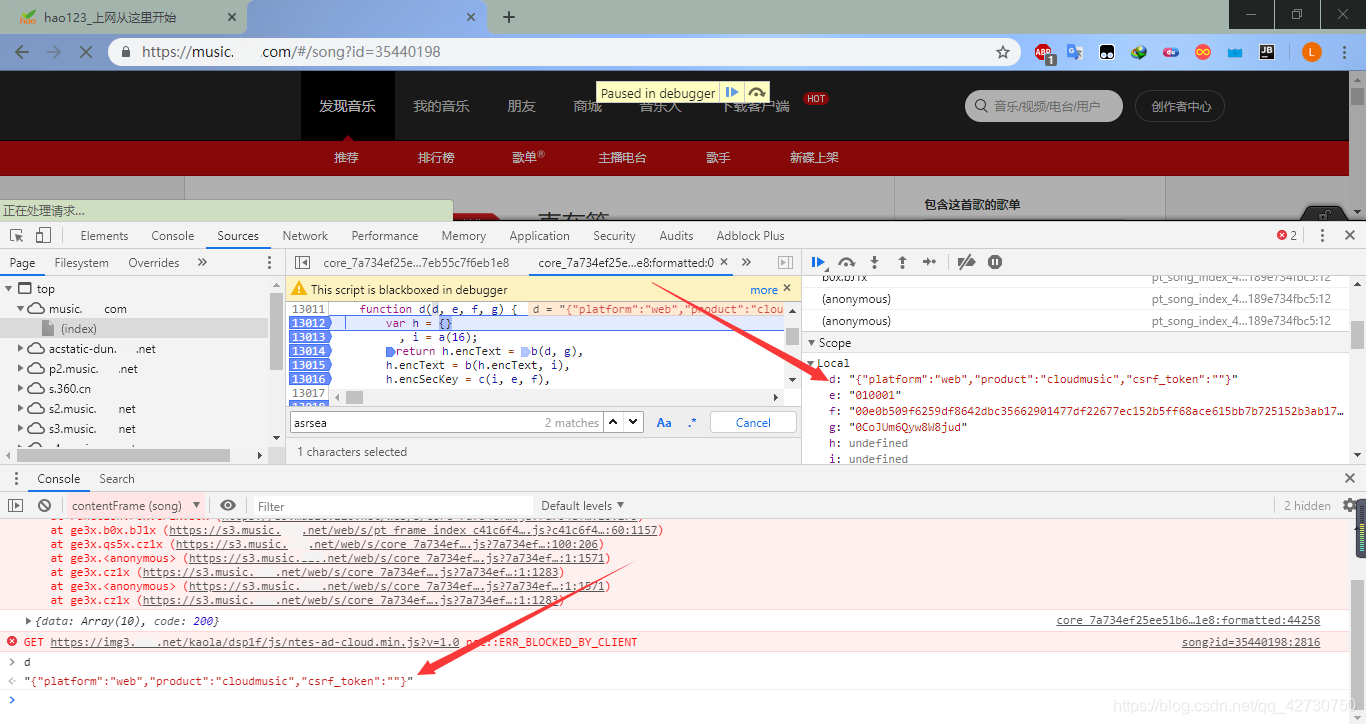The width and height of the screenshot is (1366, 724).
Task: Deactivate all breakpoints
Action: (966, 262)
